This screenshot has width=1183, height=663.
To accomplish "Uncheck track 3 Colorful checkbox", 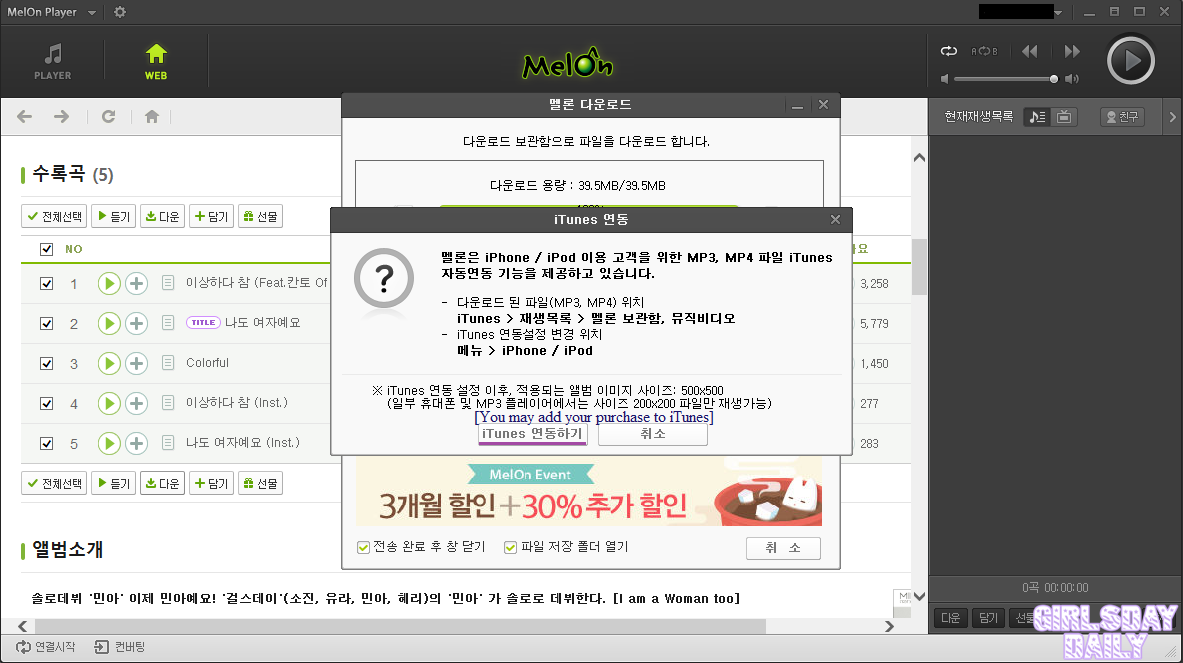I will [x=46, y=364].
